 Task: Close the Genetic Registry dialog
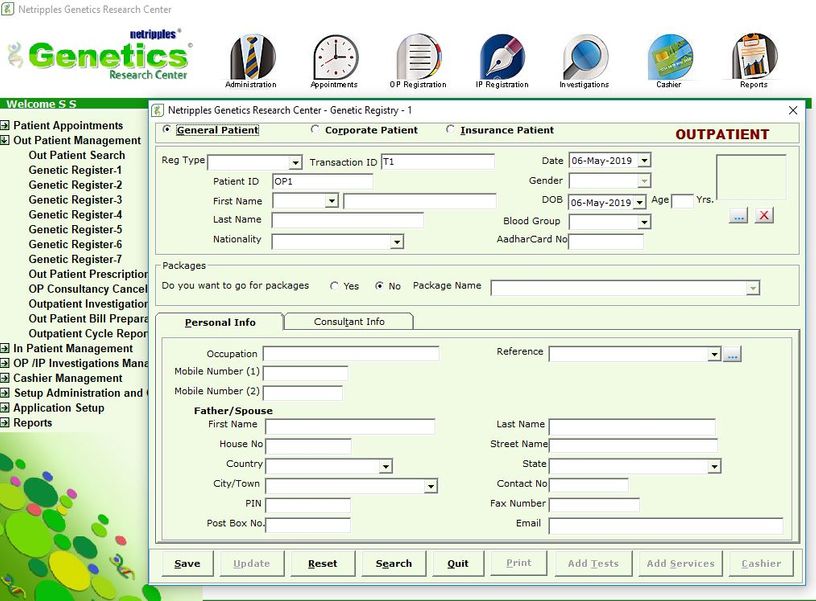(x=793, y=110)
